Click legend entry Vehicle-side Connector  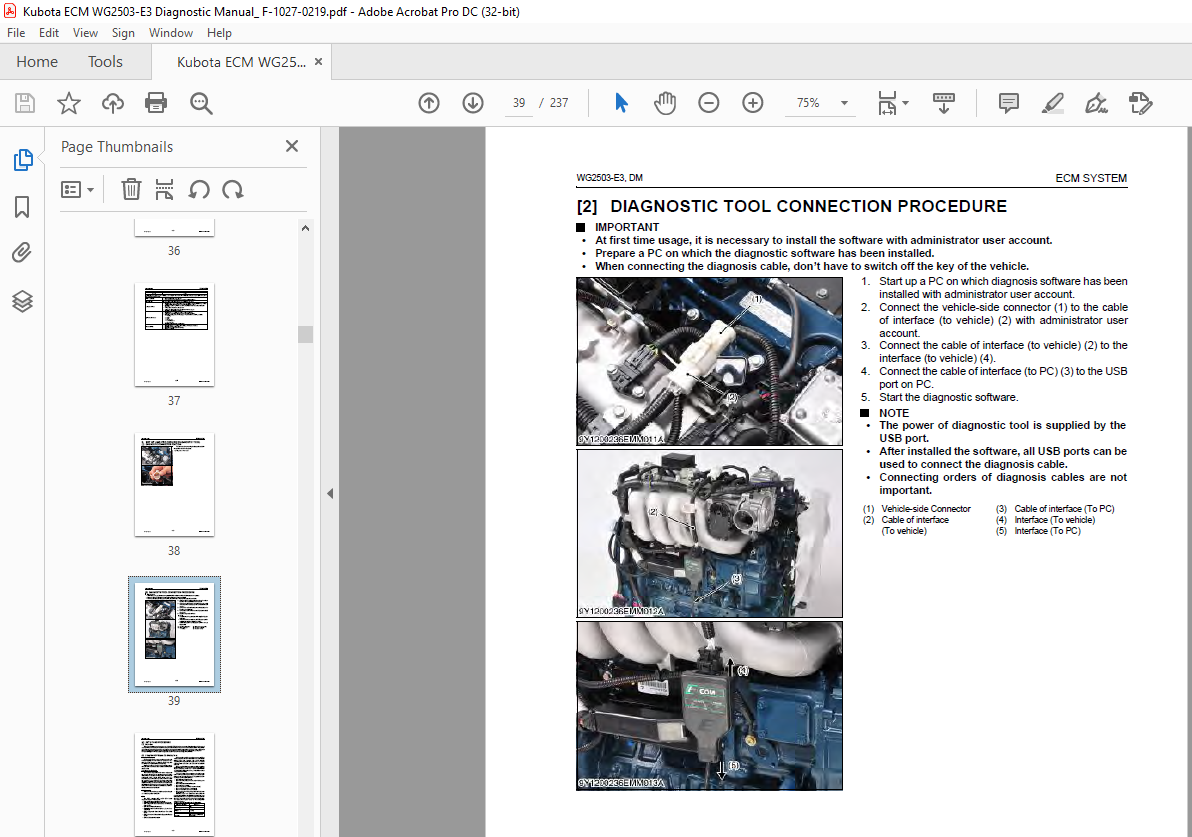tap(925, 509)
